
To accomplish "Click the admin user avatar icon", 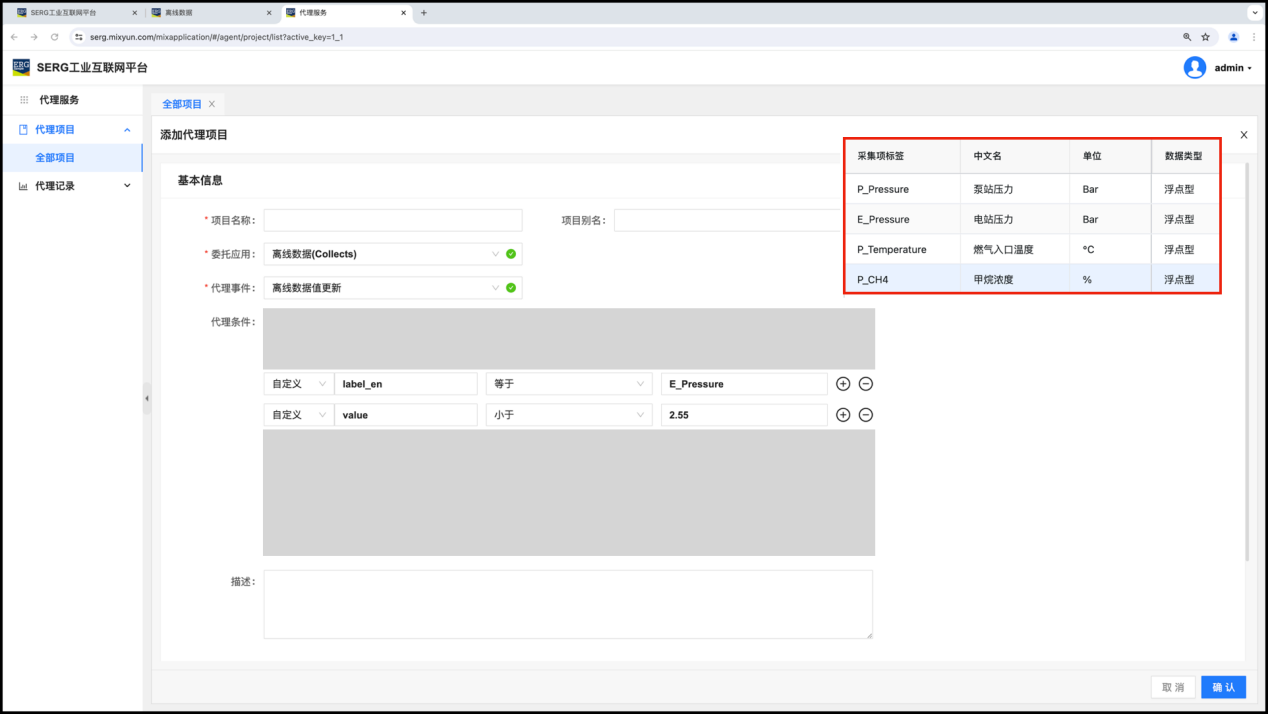I will 1194,68.
